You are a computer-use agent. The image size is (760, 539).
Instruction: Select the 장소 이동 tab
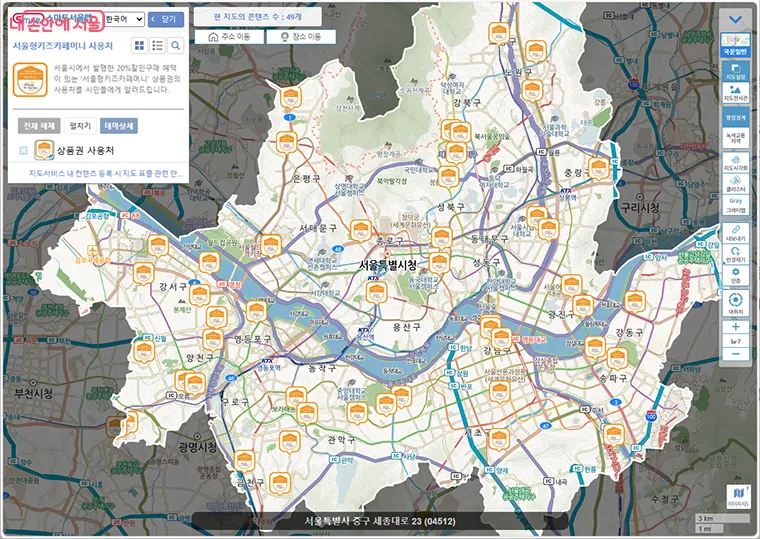[301, 37]
